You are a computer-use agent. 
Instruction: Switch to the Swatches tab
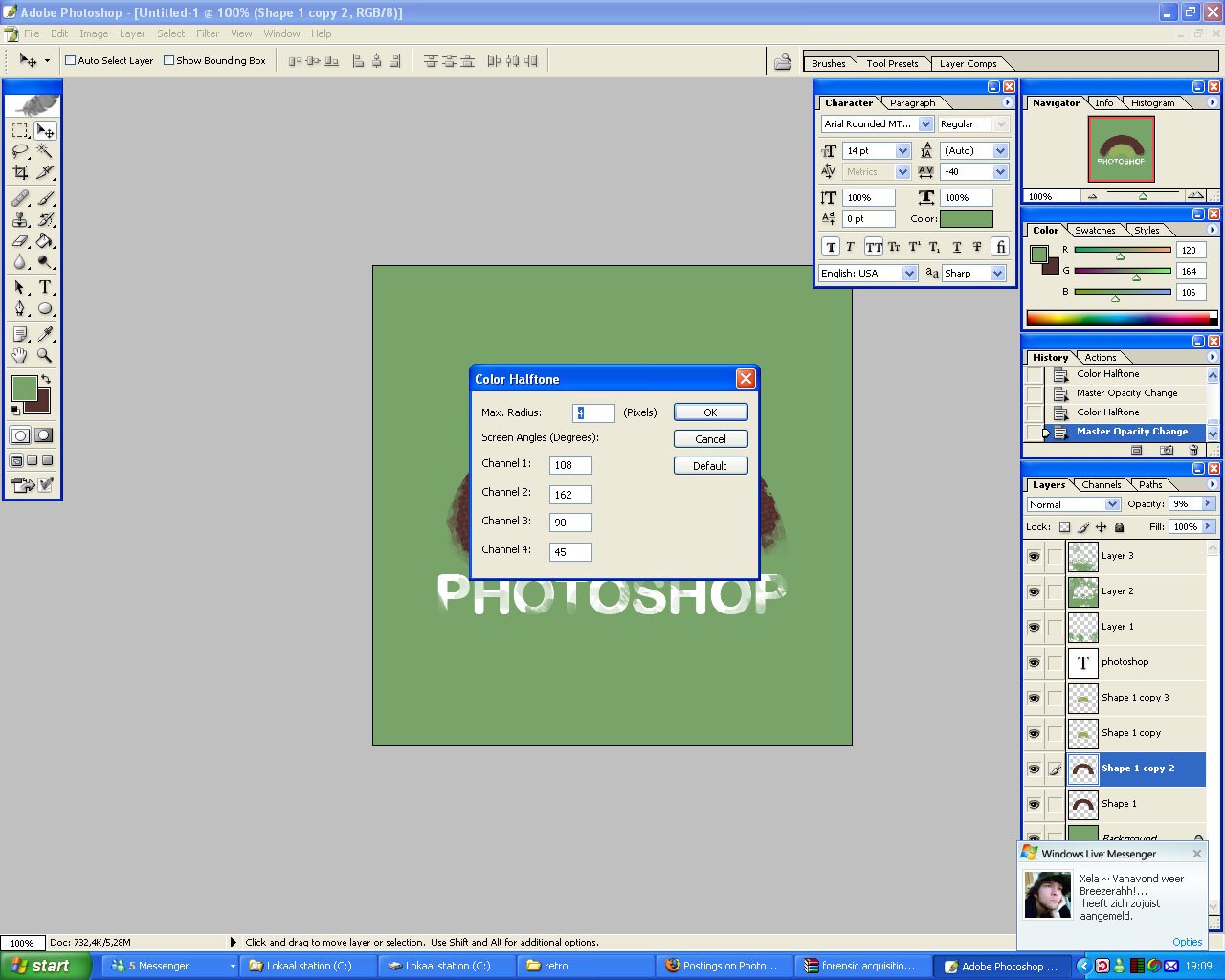[1095, 231]
